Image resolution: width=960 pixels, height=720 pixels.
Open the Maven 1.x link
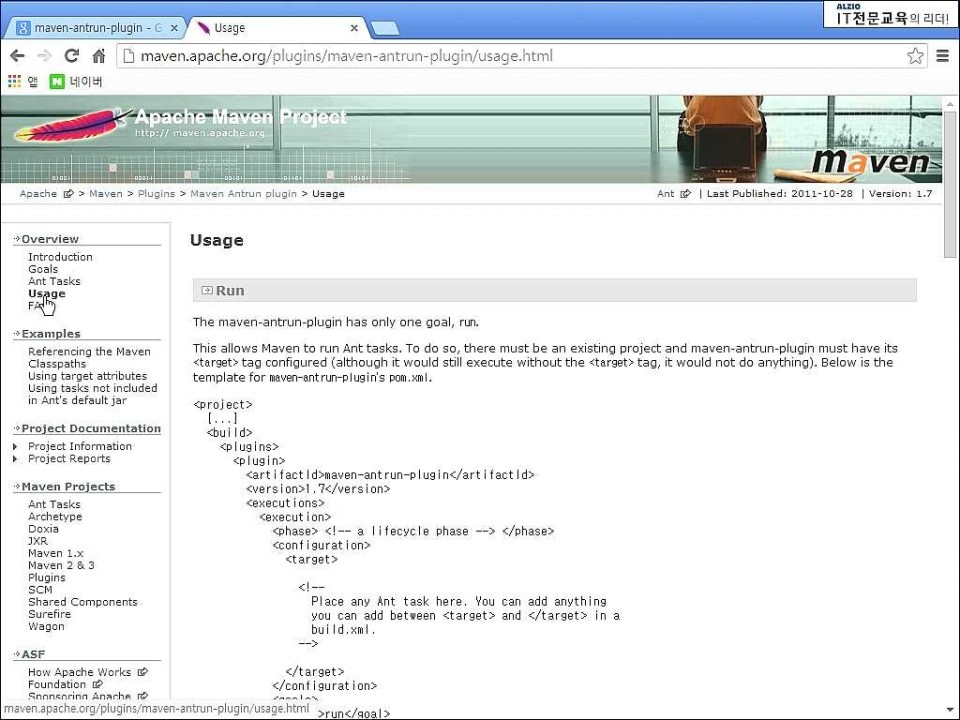(x=56, y=553)
